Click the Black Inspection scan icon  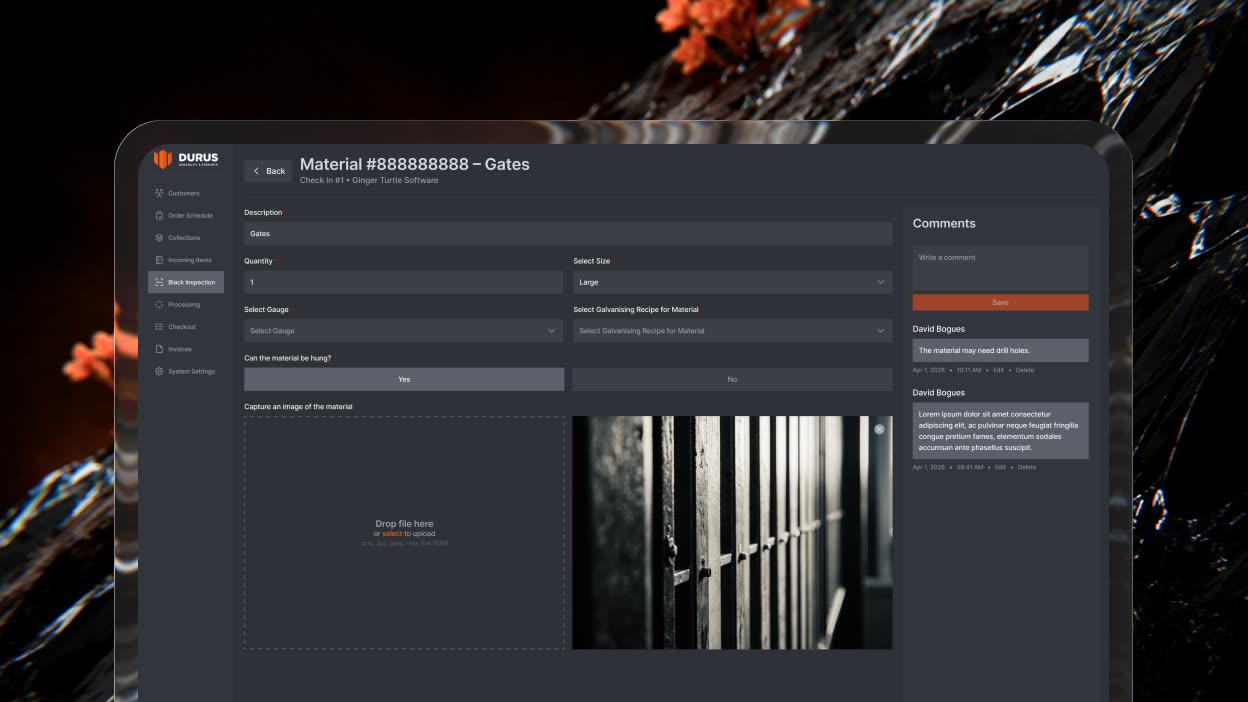[159, 282]
